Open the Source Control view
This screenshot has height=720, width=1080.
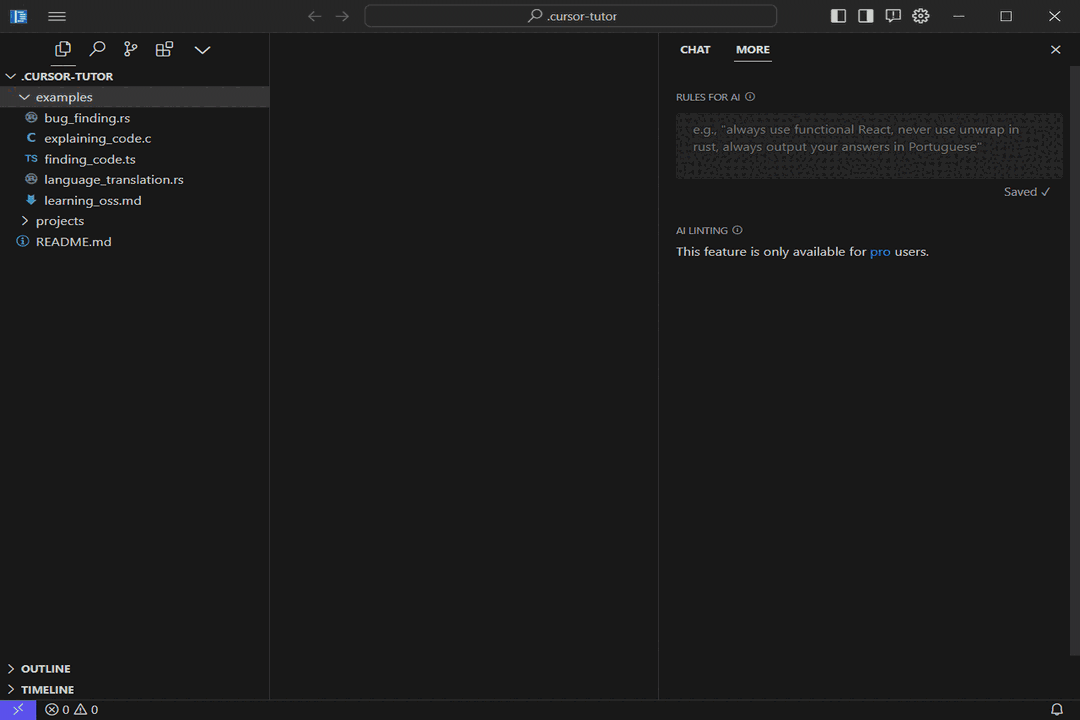pos(130,48)
